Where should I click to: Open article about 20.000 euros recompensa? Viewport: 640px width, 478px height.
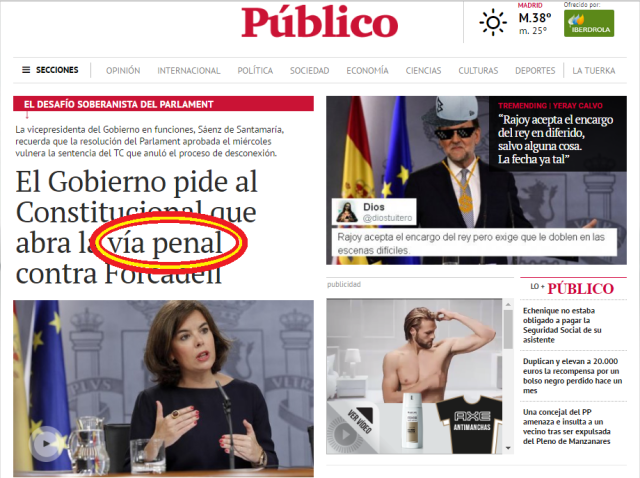572,376
